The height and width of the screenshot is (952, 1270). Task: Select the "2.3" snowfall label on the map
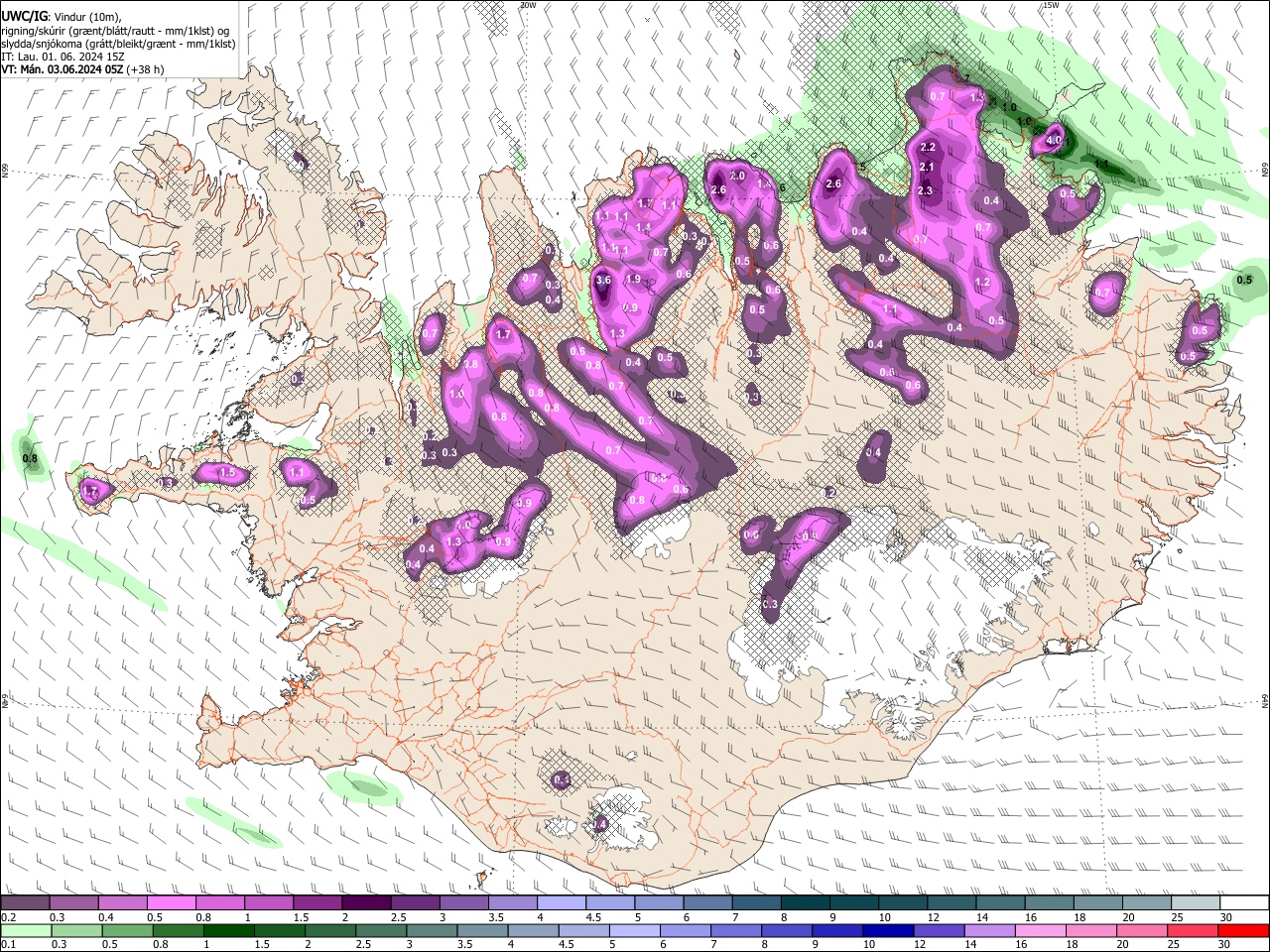(x=926, y=191)
